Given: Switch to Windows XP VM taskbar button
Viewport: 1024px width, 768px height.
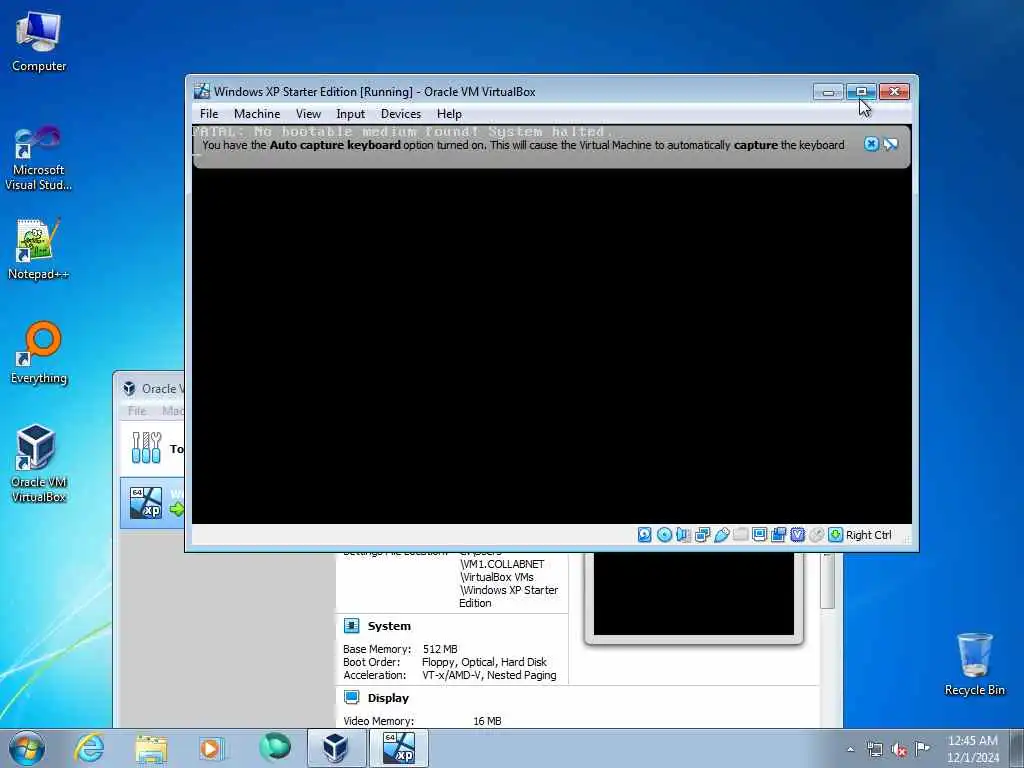Looking at the screenshot, I should point(399,748).
